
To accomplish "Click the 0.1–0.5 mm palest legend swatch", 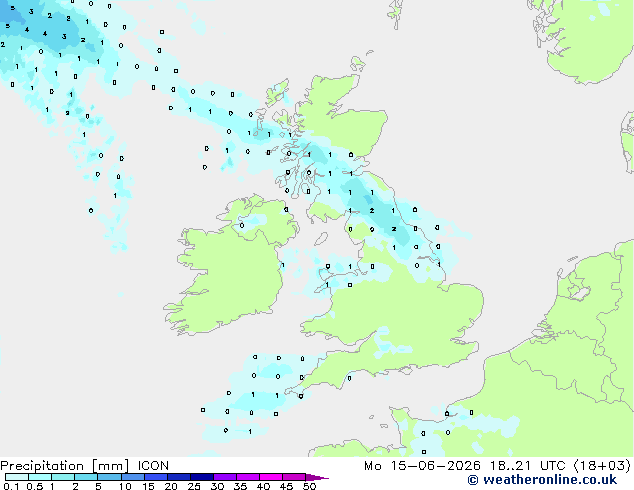I will click(x=17, y=477).
